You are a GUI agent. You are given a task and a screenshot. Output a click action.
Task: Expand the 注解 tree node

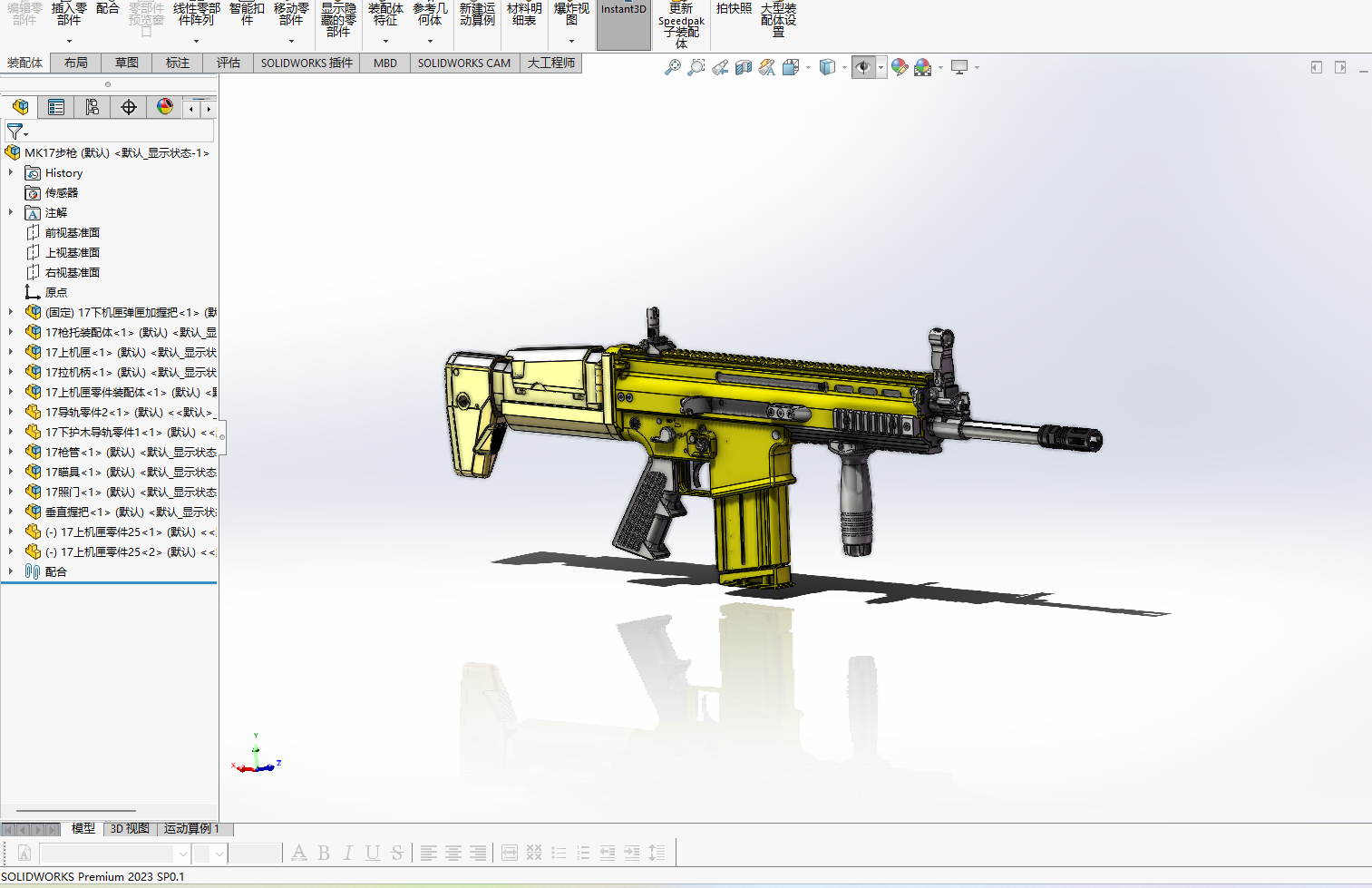pos(11,212)
